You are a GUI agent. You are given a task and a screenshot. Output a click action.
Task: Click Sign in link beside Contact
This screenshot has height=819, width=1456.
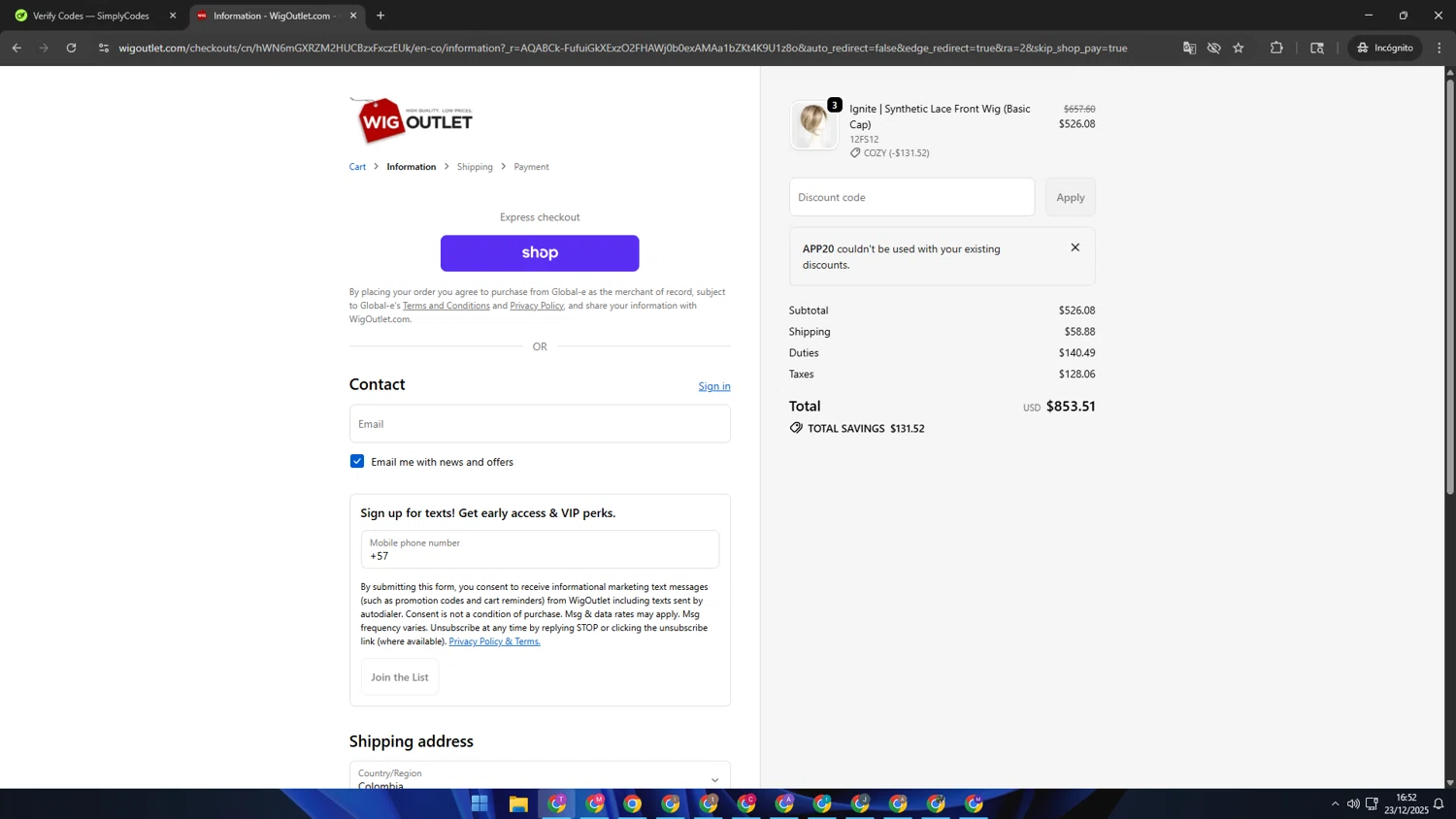(714, 386)
